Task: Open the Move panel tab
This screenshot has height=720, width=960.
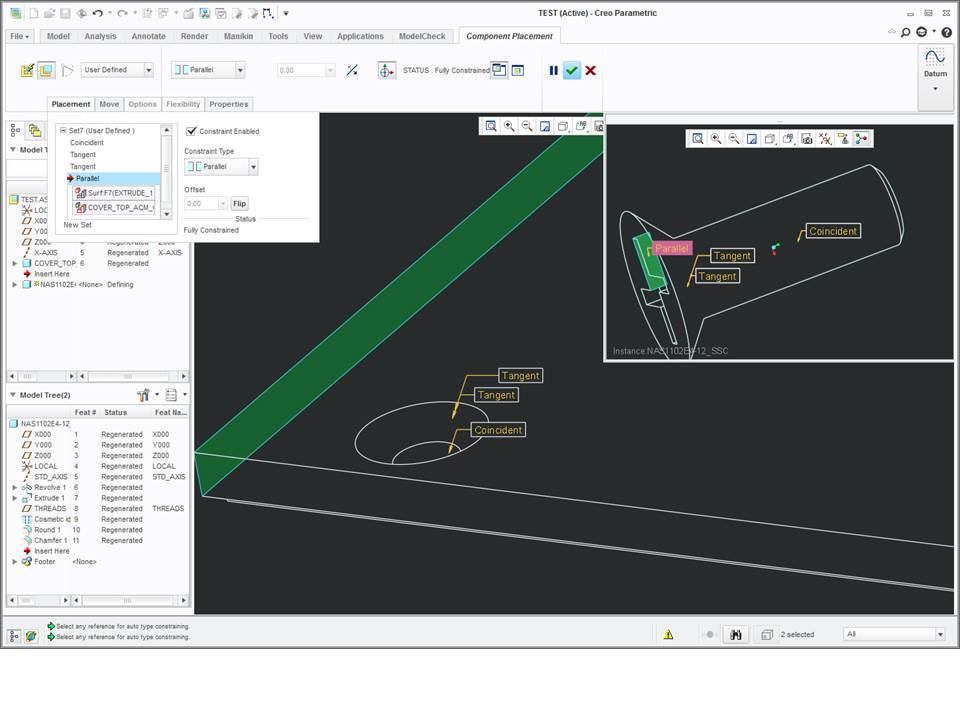Action: tap(109, 104)
